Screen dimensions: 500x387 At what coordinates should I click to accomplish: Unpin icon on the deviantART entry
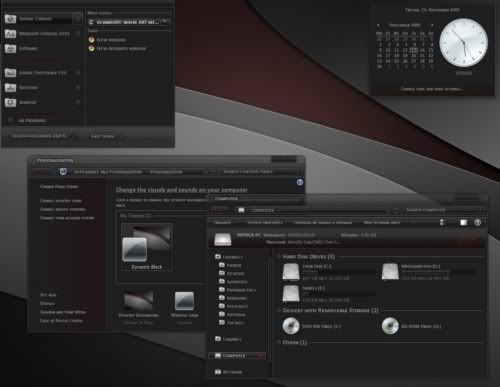(x=165, y=22)
